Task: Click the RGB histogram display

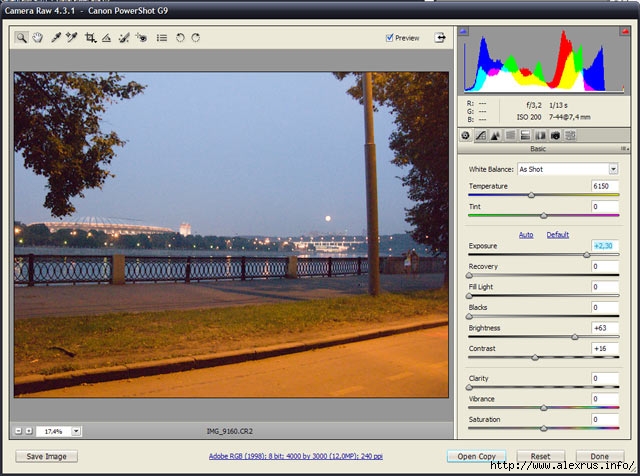Action: click(x=544, y=61)
